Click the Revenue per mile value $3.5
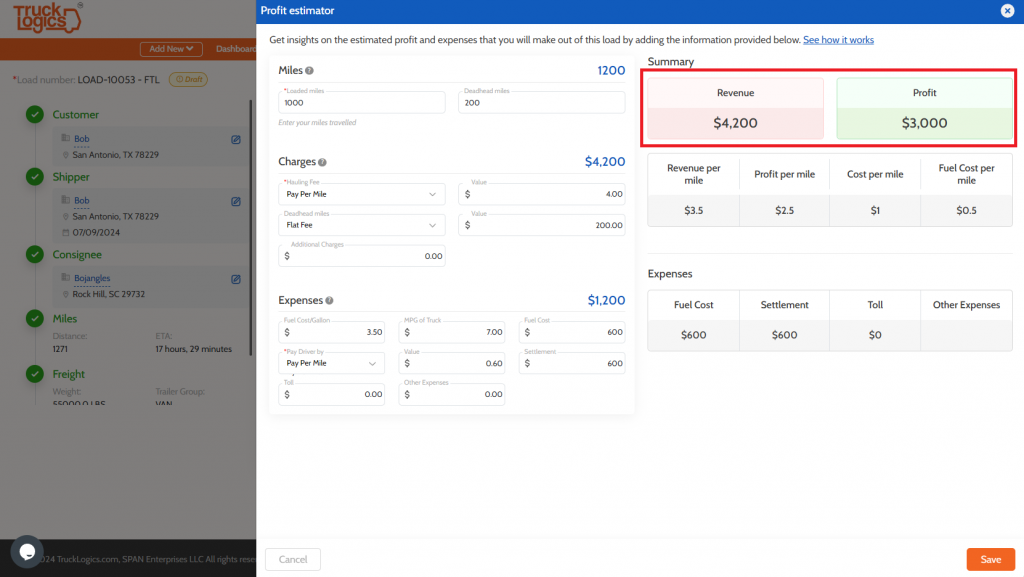 pyautogui.click(x=694, y=210)
